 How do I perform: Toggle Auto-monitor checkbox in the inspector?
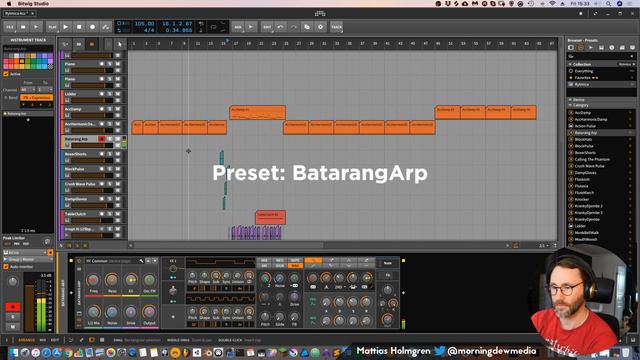[x=6, y=267]
